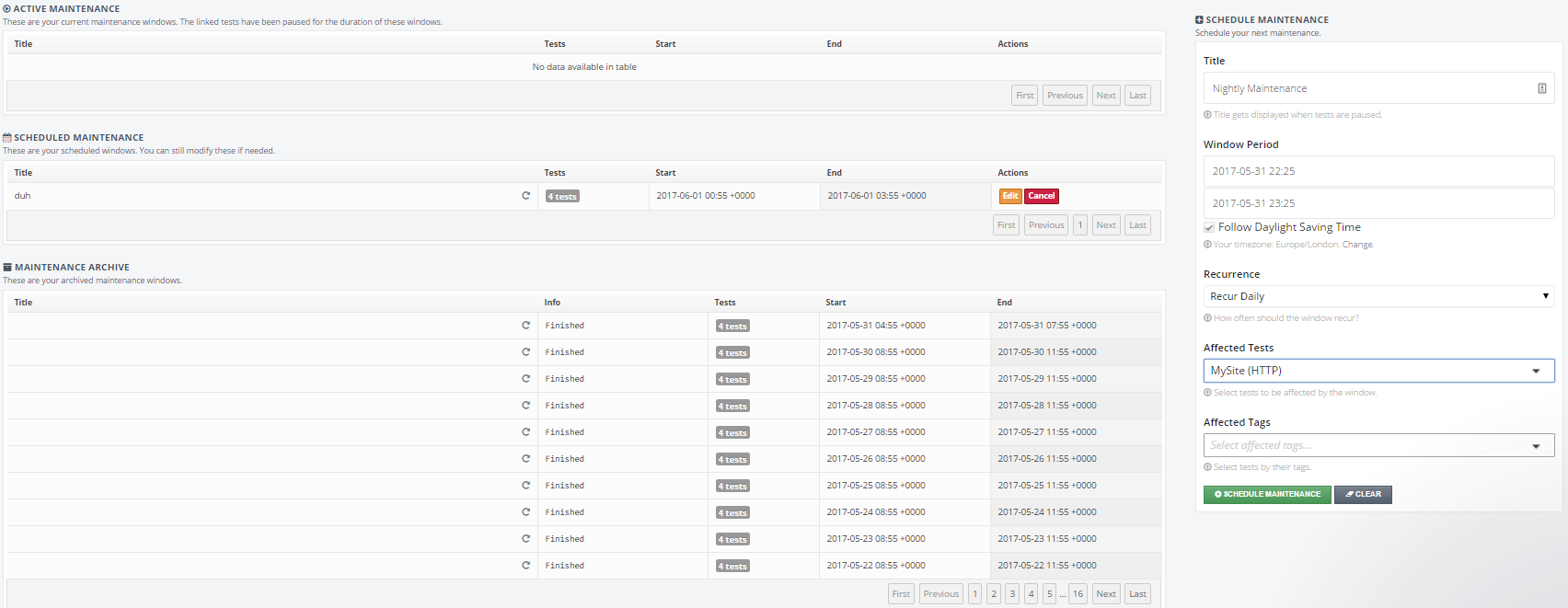1568x608 pixels.
Task: Go to archive page 4
Action: pos(1032,594)
